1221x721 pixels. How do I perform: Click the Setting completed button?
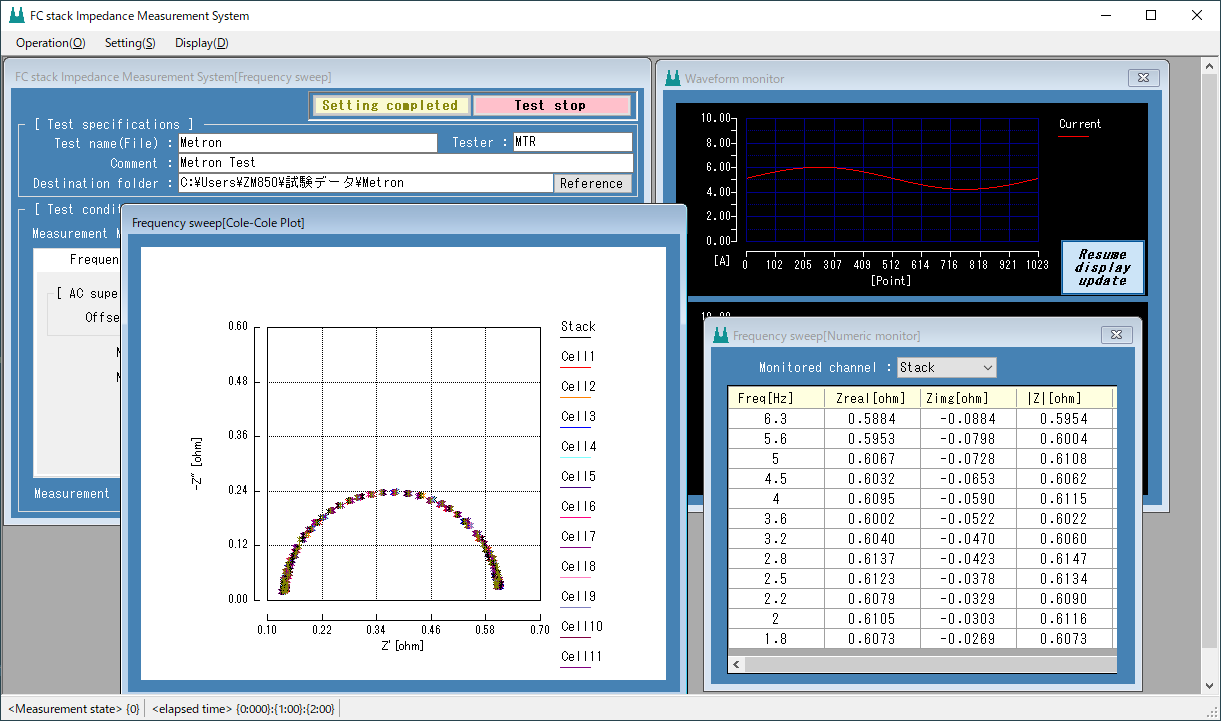click(x=390, y=105)
